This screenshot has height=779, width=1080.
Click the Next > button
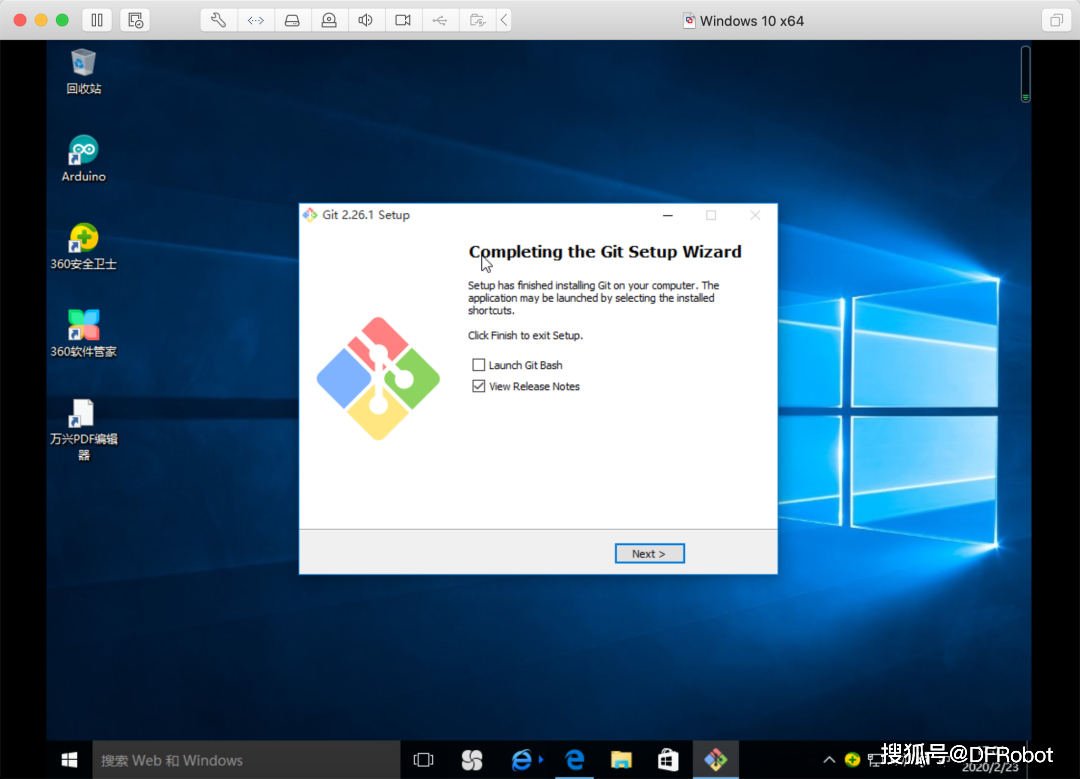(x=649, y=553)
